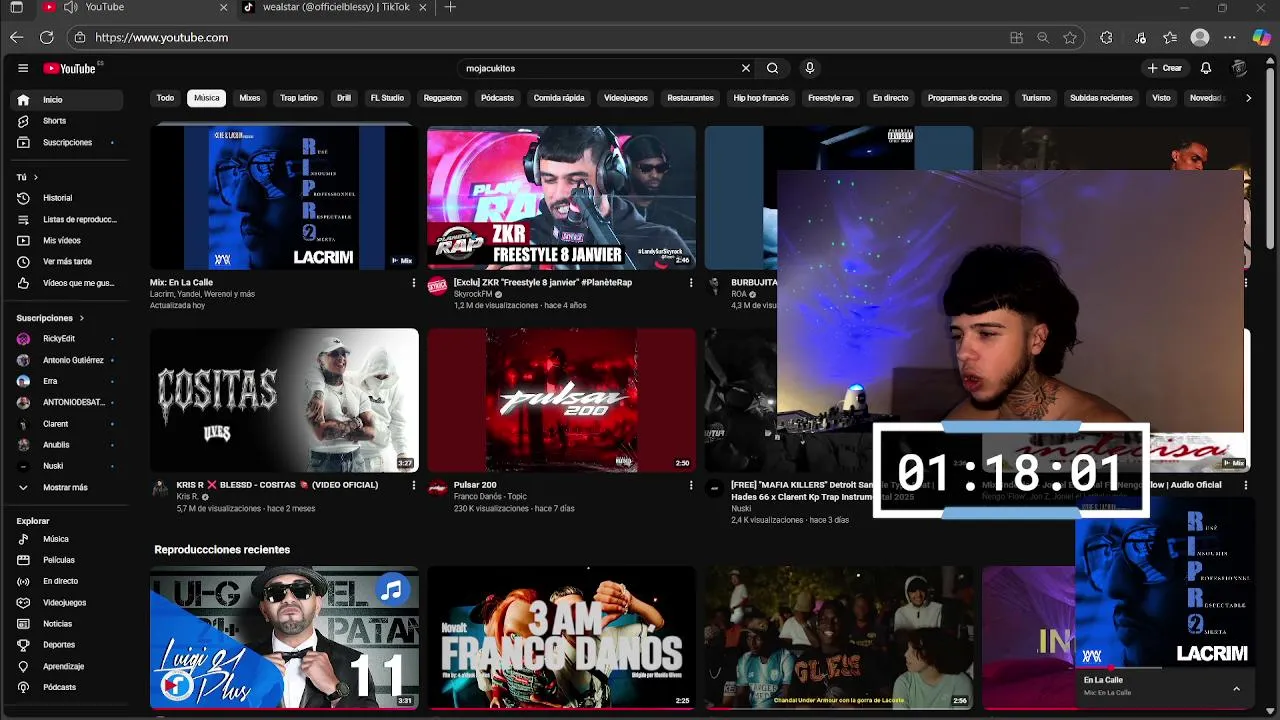This screenshot has width=1280, height=720.
Task: Open Antonio Gutiérrez subscription channel
Action: coord(67,360)
